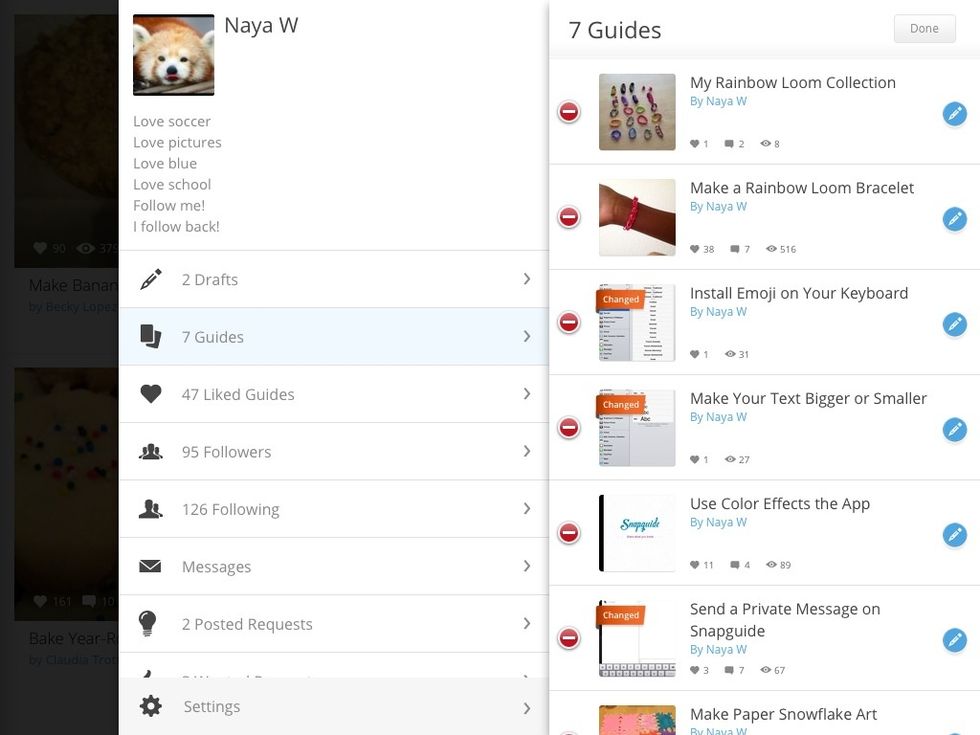
Task: Open the red panda profile picture
Action: (x=174, y=55)
